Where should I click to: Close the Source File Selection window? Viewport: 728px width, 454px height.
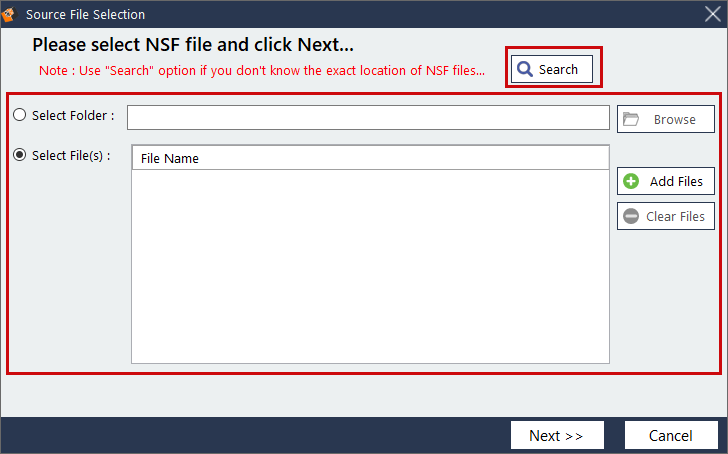point(712,14)
